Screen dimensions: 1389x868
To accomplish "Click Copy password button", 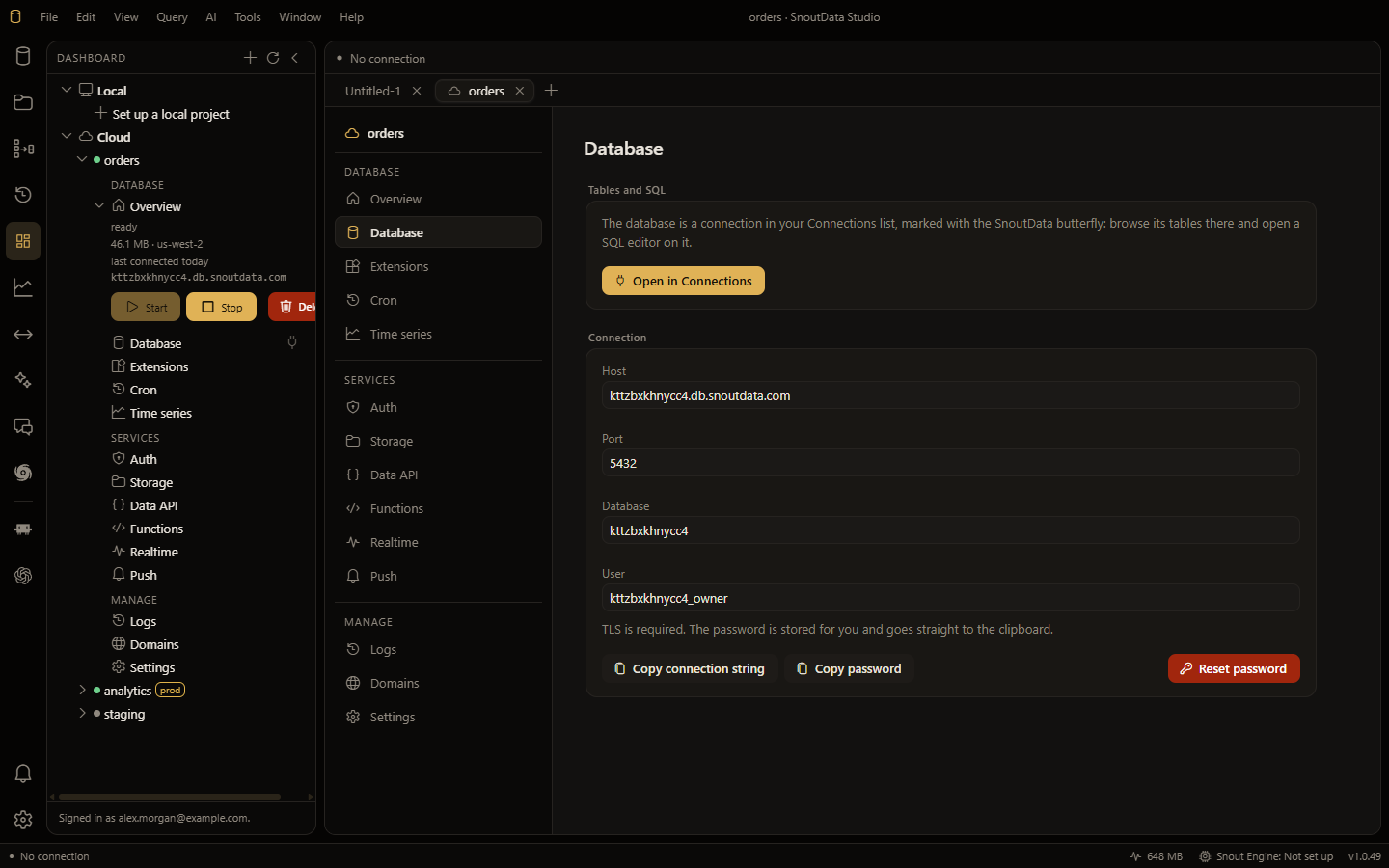I will click(849, 668).
